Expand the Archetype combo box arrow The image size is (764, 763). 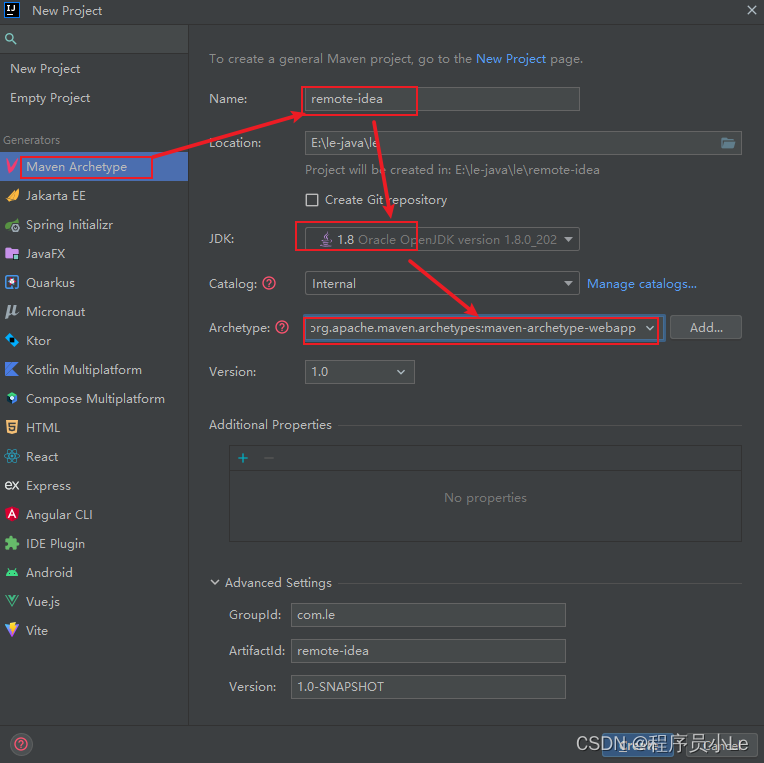(650, 328)
